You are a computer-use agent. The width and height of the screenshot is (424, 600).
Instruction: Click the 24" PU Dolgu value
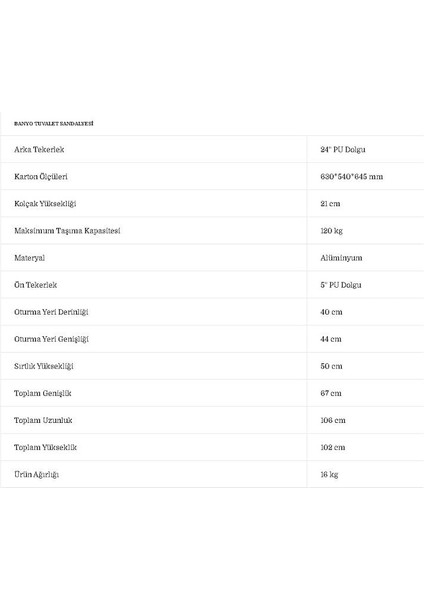342,149
